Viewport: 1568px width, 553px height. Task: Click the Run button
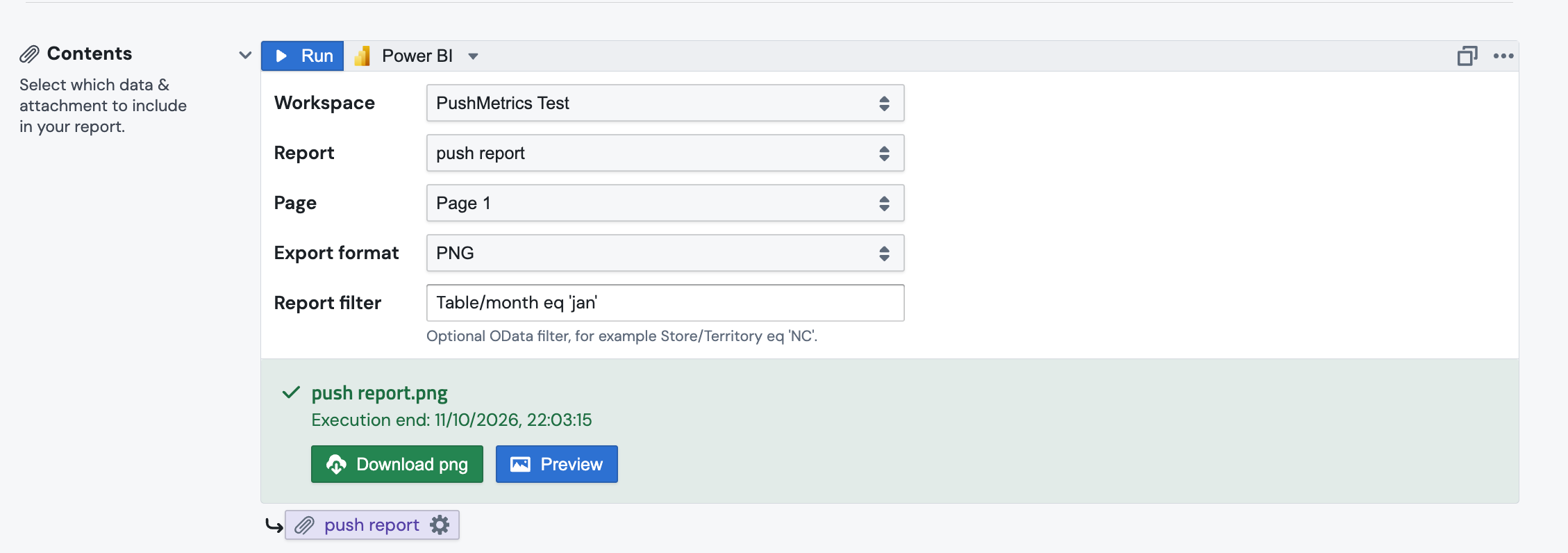(303, 56)
